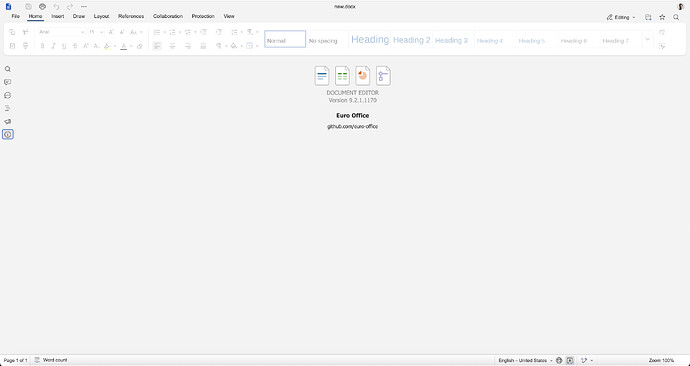
Task: Click the search magnifier in top right
Action: (x=676, y=17)
